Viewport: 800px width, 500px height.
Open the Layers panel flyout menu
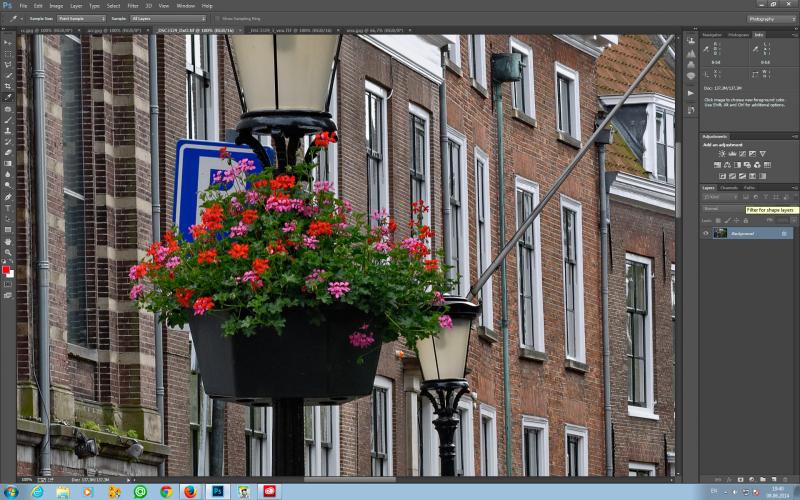[795, 188]
